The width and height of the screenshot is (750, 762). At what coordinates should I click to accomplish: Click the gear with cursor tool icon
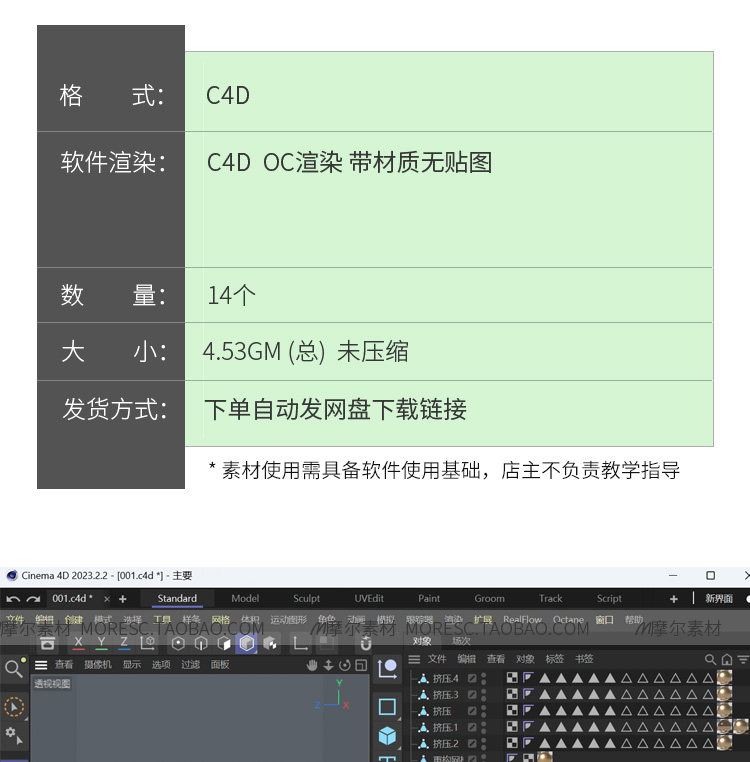point(14,736)
